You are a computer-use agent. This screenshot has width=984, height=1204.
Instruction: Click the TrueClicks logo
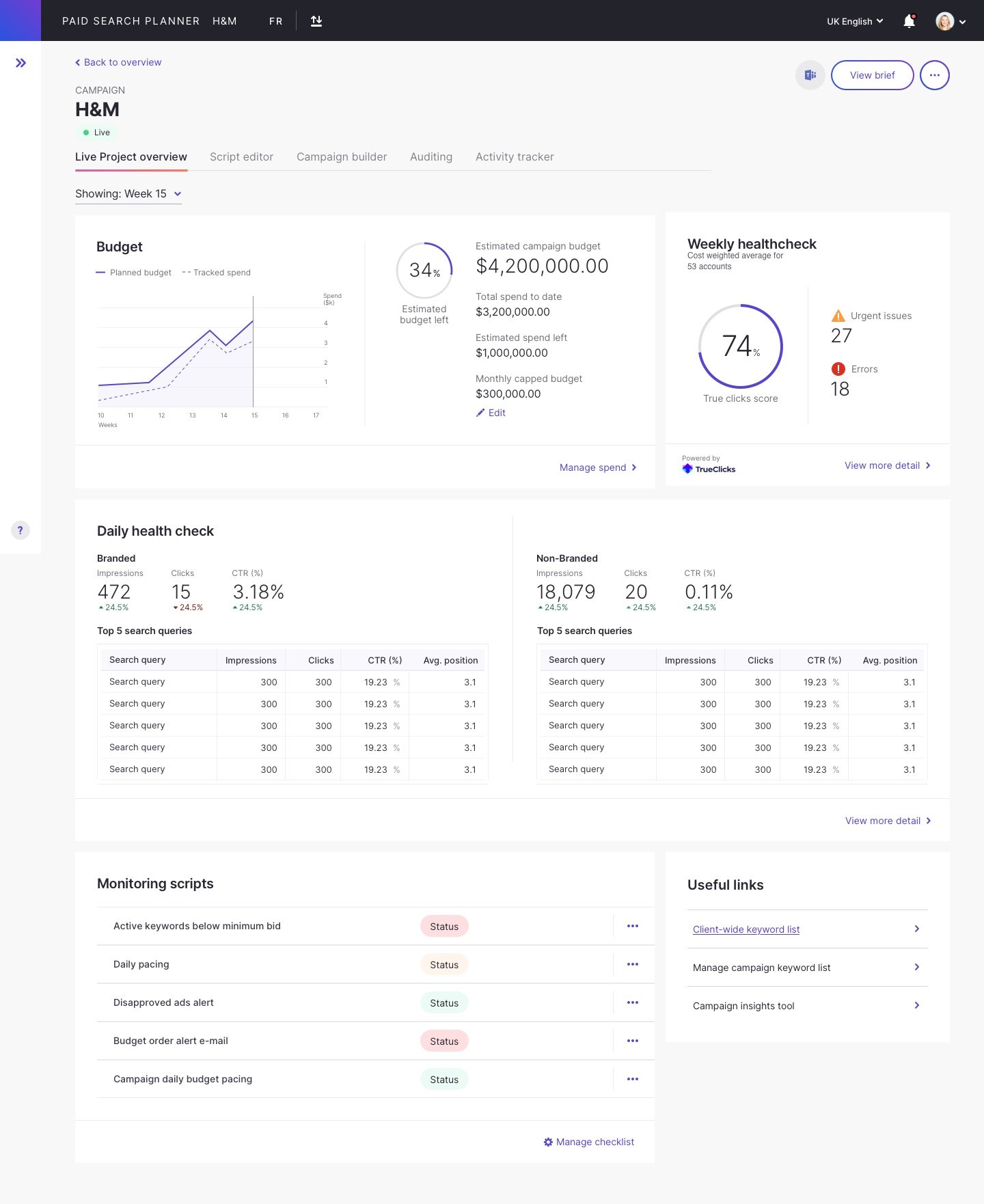[x=709, y=469]
